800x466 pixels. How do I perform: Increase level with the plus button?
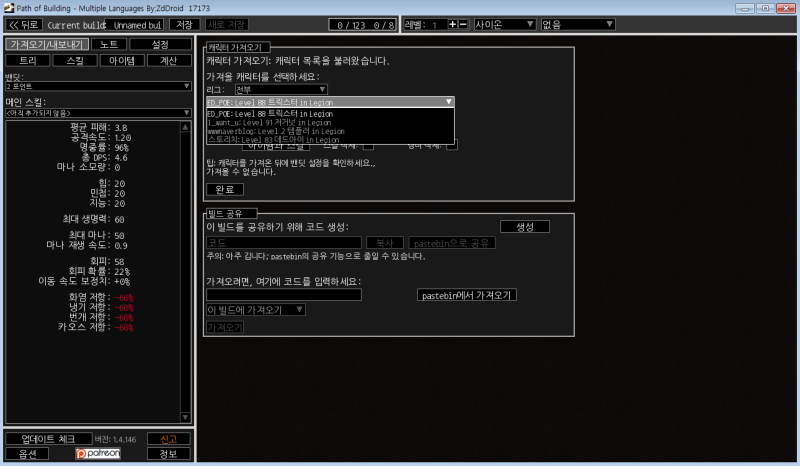click(x=452, y=24)
